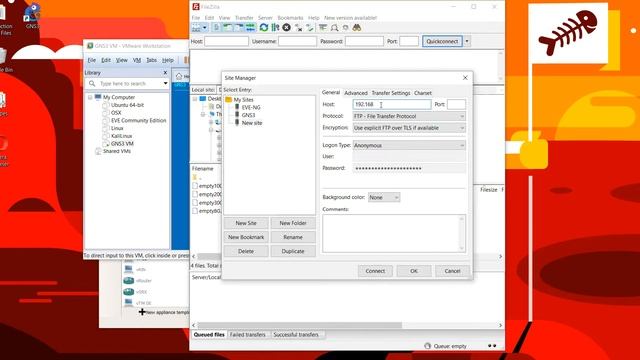Click the binoculars file search icon

[x=357, y=28]
